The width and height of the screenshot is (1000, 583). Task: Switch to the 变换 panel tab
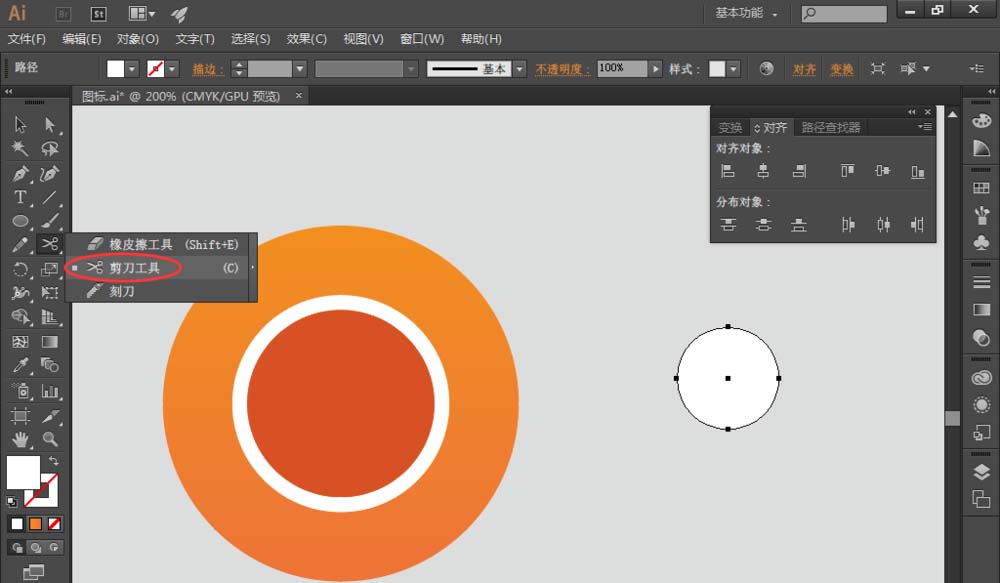tap(730, 128)
